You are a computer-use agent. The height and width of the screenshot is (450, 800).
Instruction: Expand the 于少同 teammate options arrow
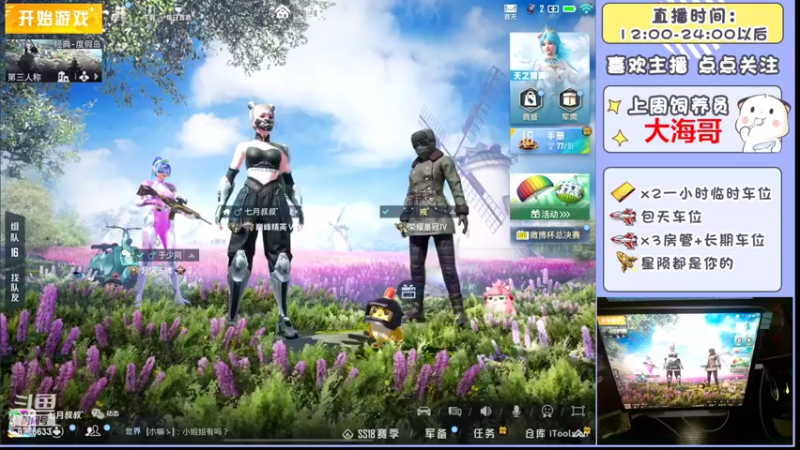tap(191, 255)
